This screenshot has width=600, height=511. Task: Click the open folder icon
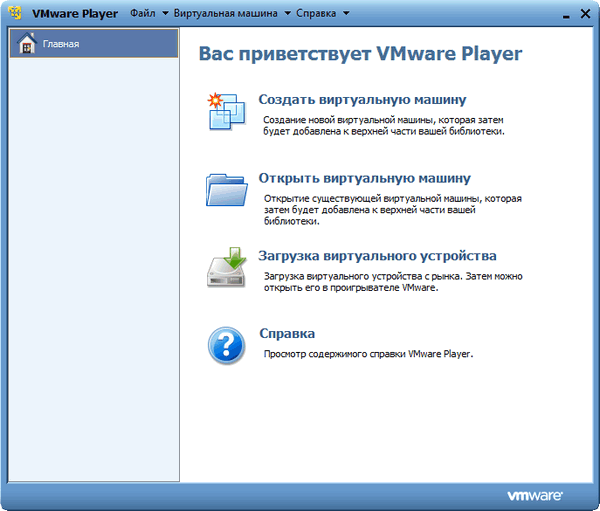(x=227, y=190)
